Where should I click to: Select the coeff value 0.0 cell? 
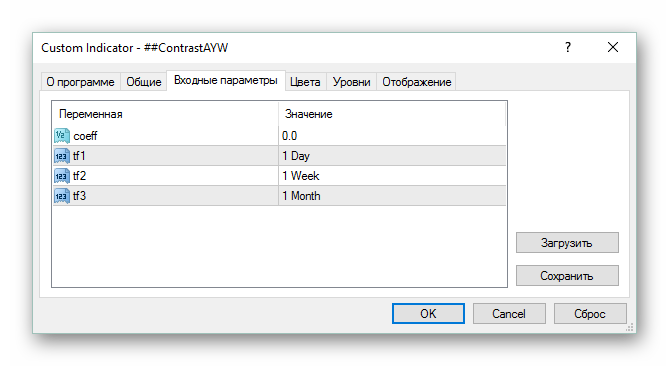click(392, 136)
